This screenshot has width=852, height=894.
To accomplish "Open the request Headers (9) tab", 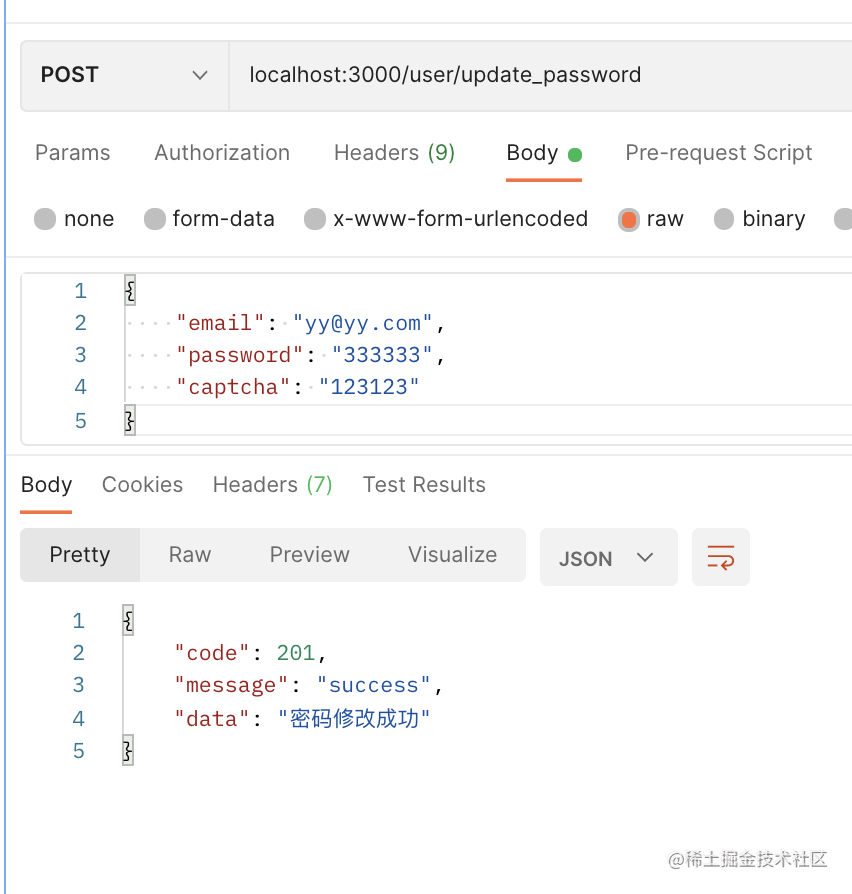I will (394, 153).
